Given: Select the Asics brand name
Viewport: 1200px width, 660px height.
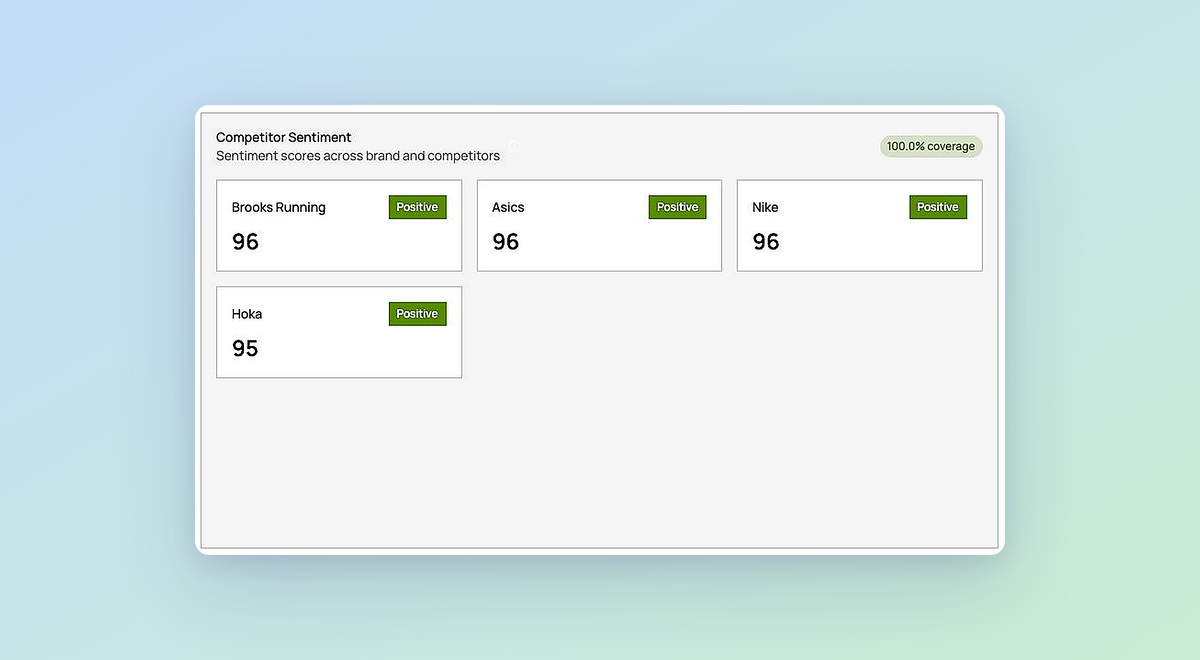Looking at the screenshot, I should tap(508, 208).
